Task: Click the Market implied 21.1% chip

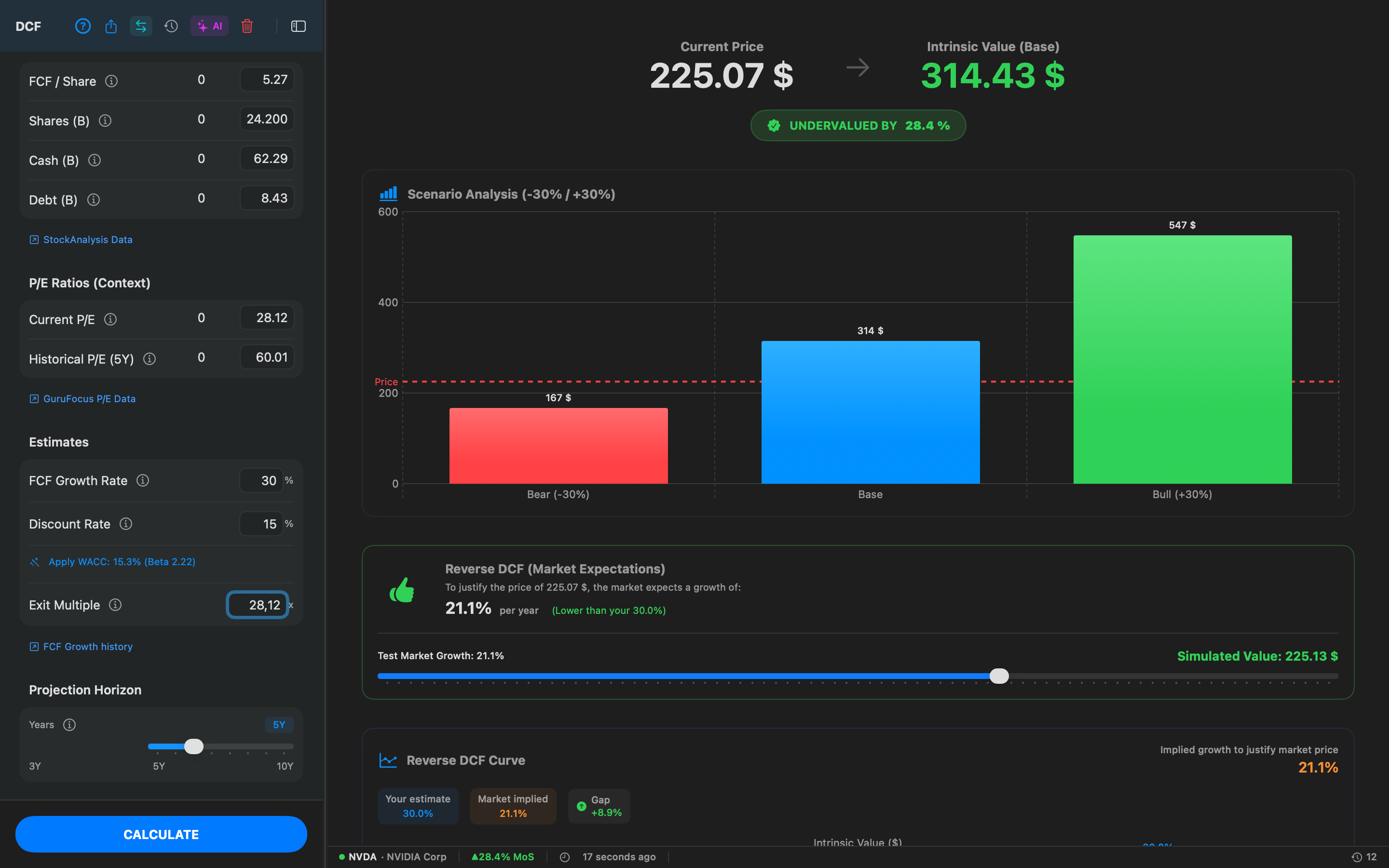Action: pos(513,806)
